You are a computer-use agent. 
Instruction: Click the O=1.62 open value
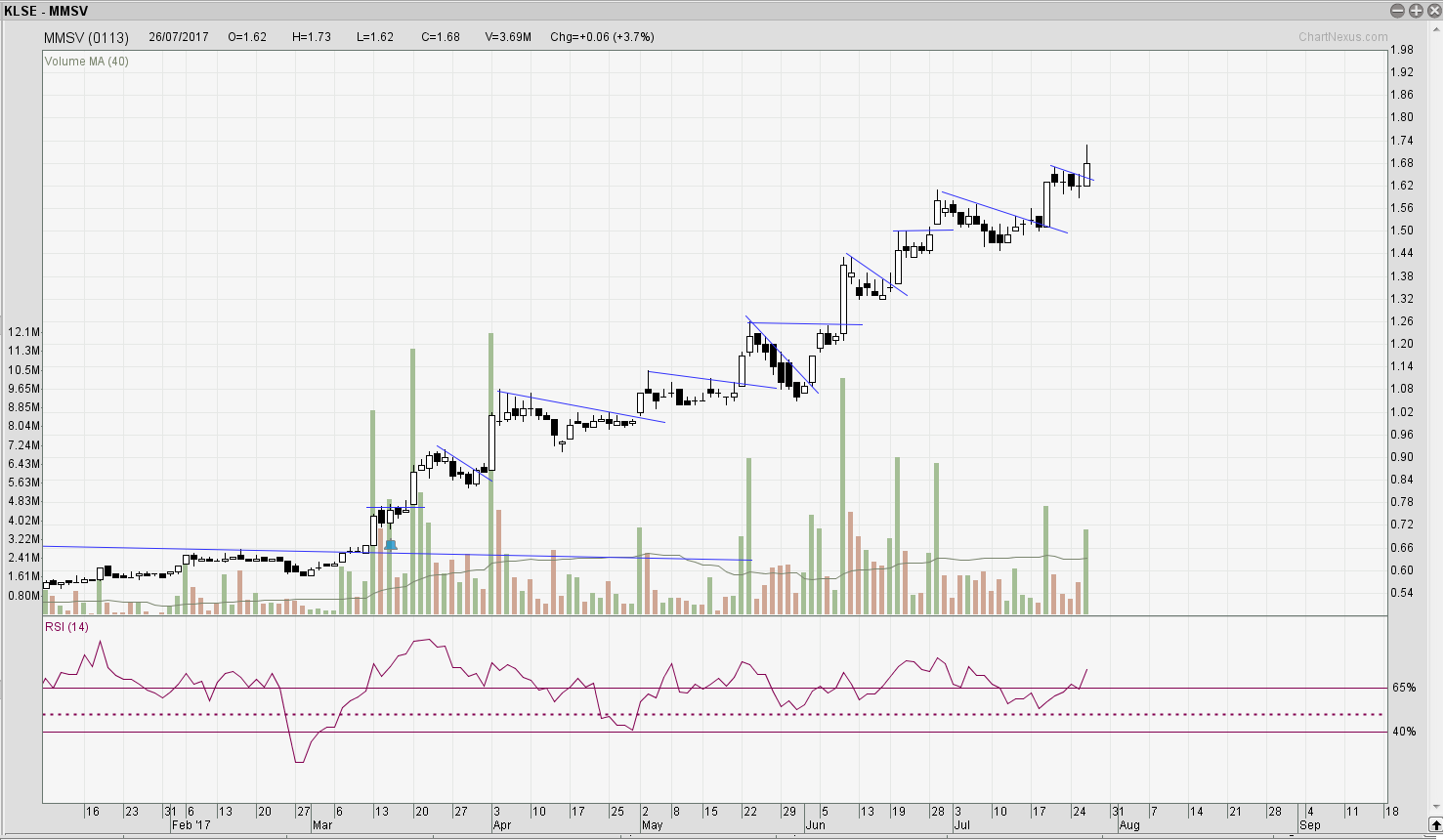coord(247,37)
